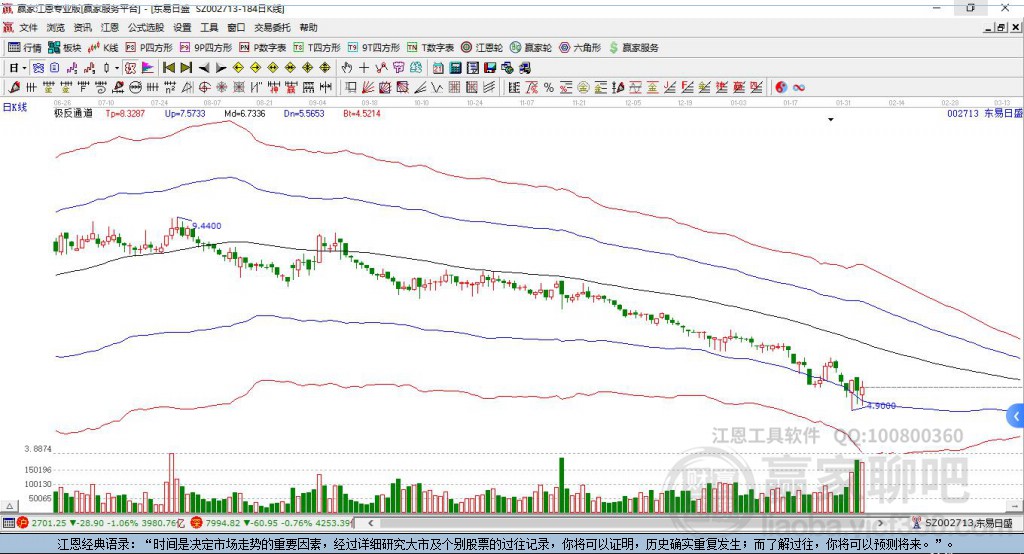1024x554 pixels.
Task: Open T四方形 tool
Action: coord(317,48)
